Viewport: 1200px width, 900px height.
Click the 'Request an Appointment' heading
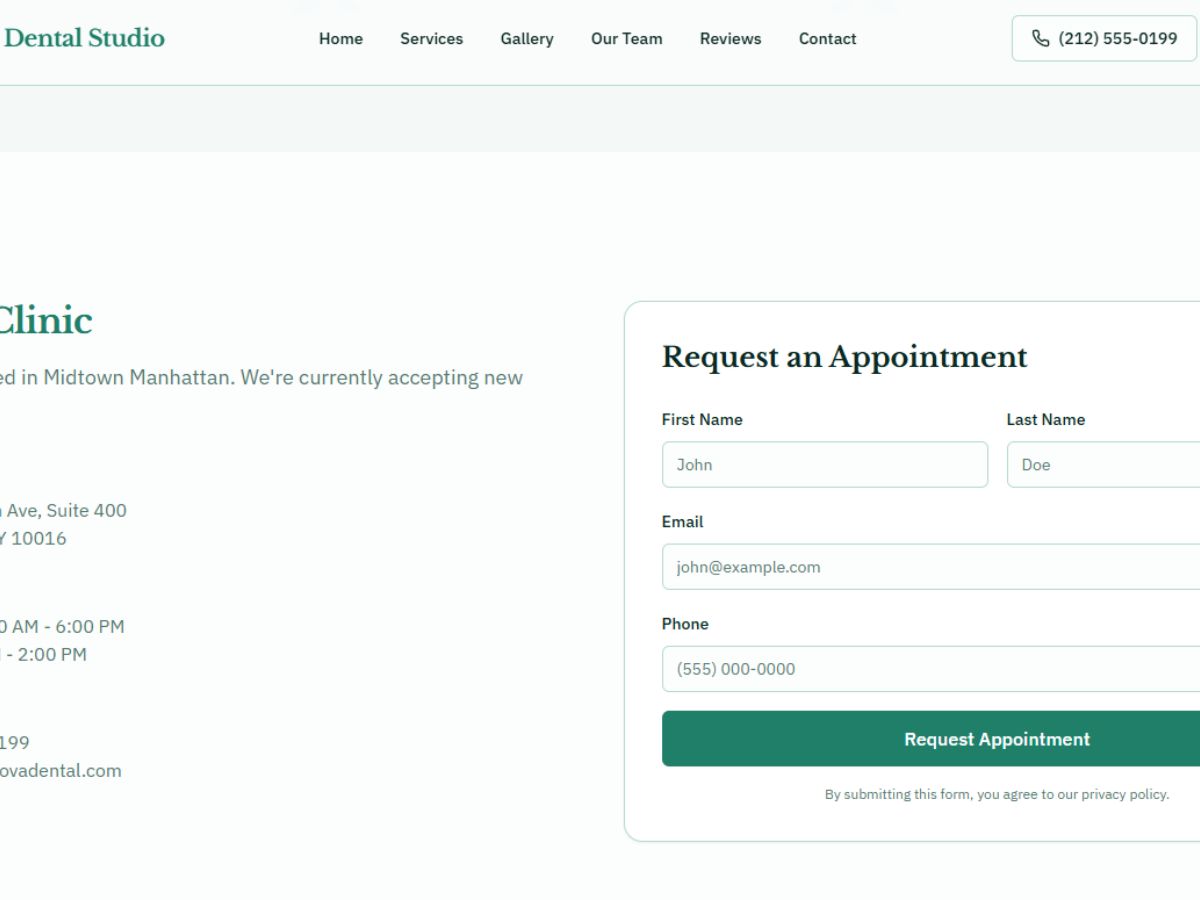845,357
